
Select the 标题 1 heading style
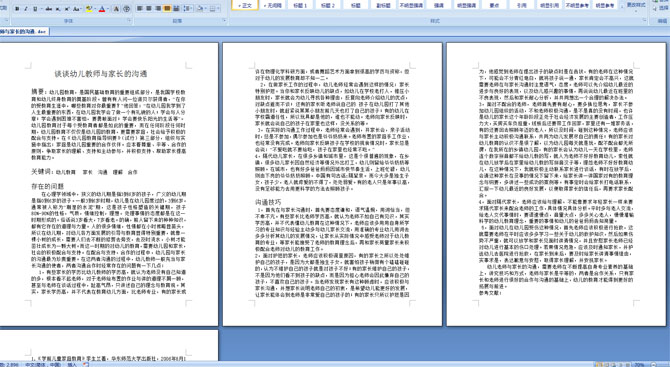pos(300,5)
